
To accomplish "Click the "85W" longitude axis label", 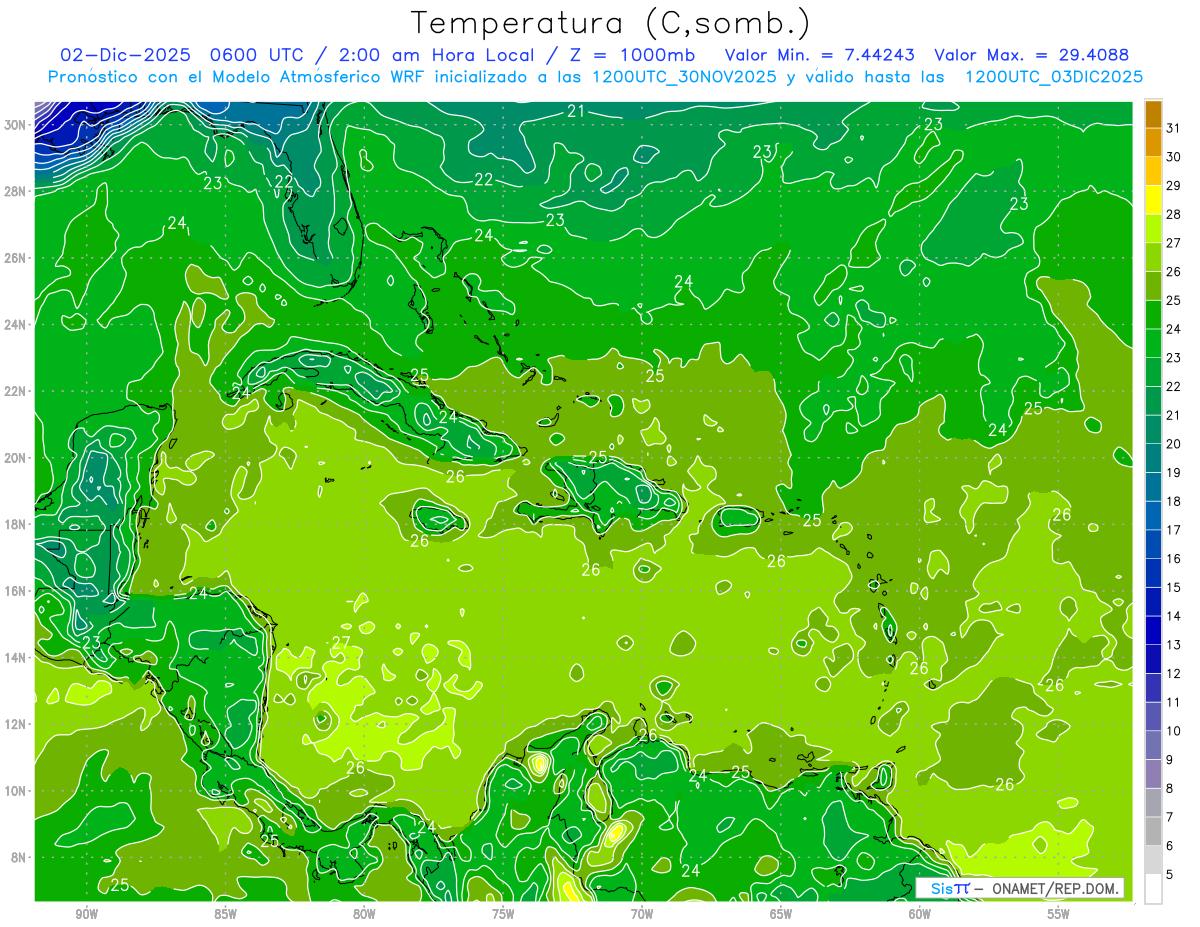I will pyautogui.click(x=225, y=914).
